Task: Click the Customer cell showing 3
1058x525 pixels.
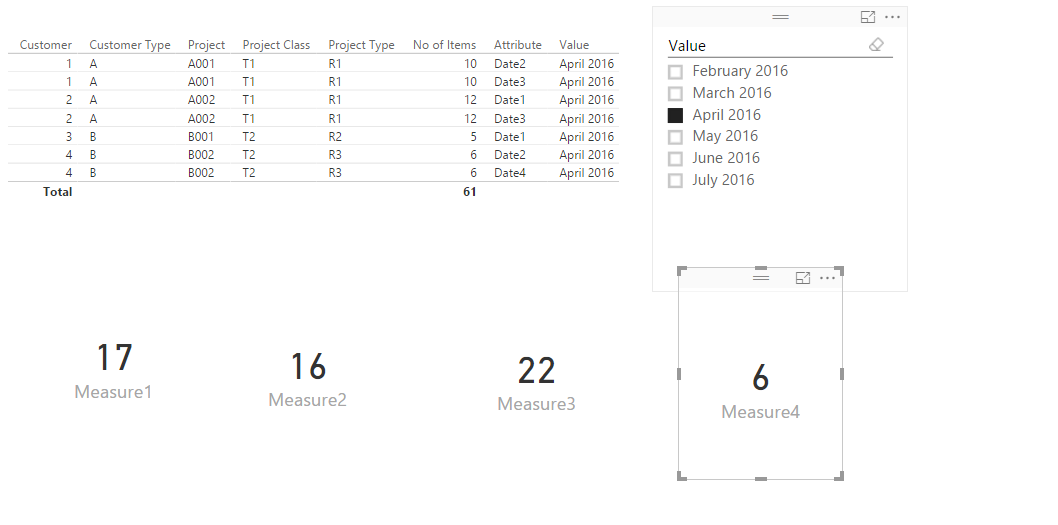Action: 69,136
